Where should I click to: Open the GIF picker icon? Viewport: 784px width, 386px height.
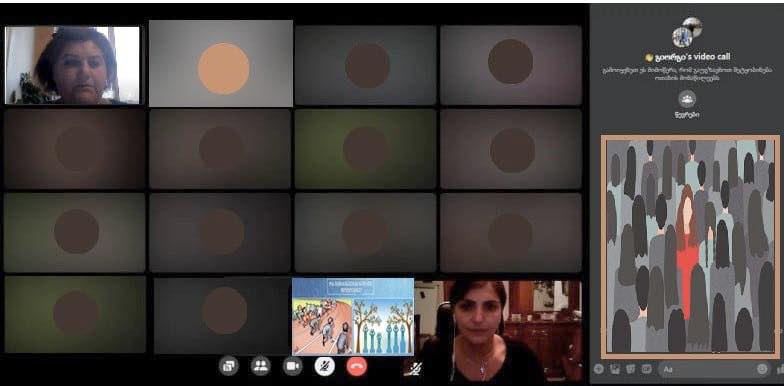point(646,369)
